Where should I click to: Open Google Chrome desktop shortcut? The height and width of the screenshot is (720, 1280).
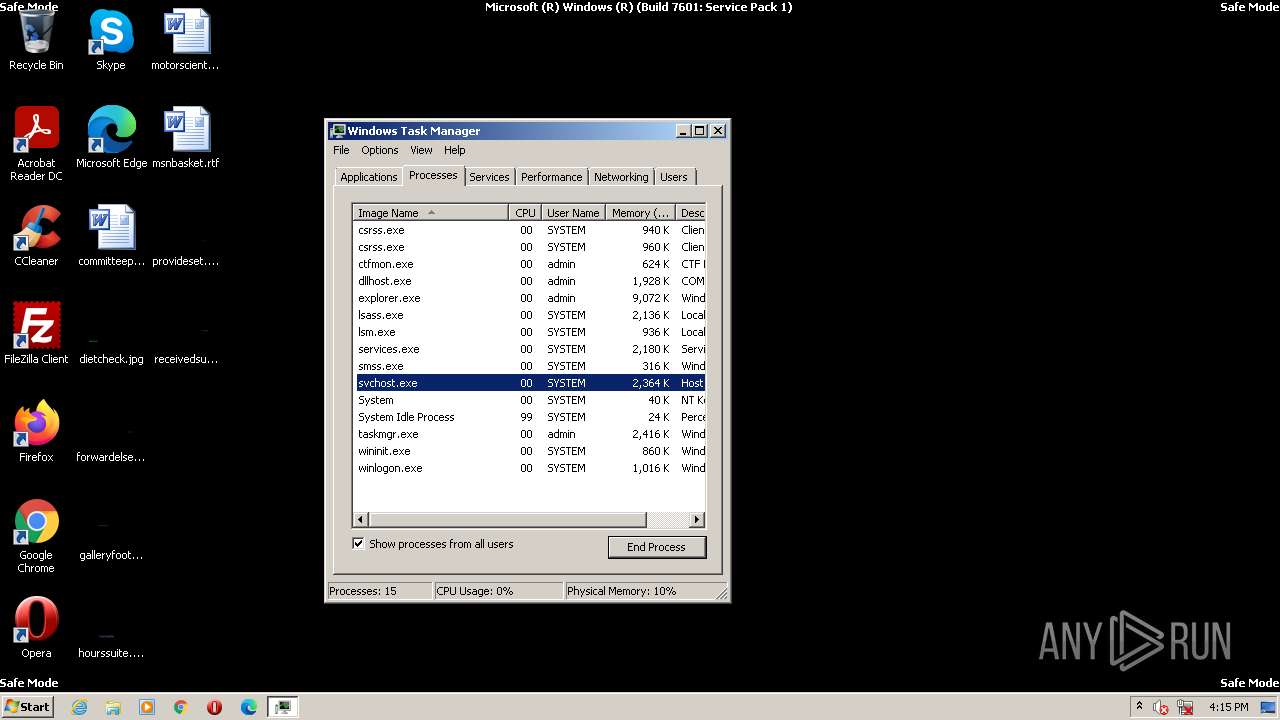point(36,536)
